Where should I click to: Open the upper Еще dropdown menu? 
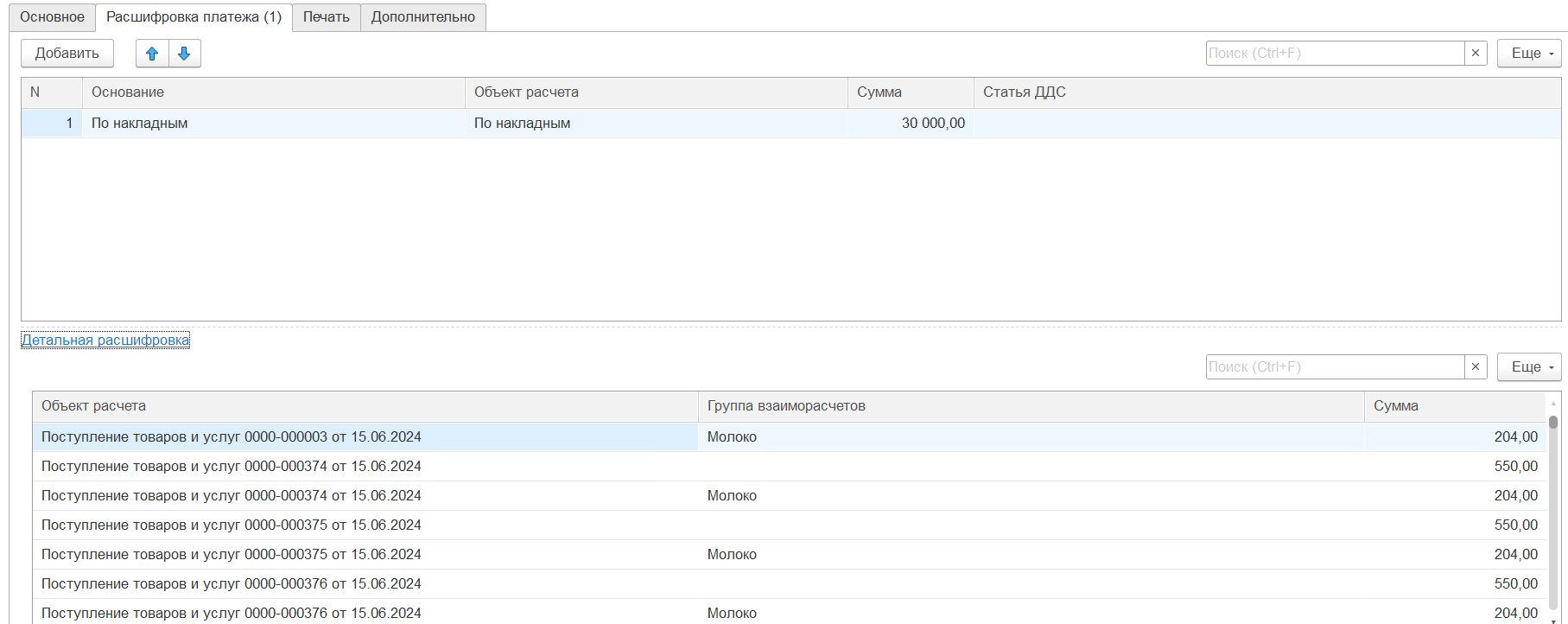1528,54
